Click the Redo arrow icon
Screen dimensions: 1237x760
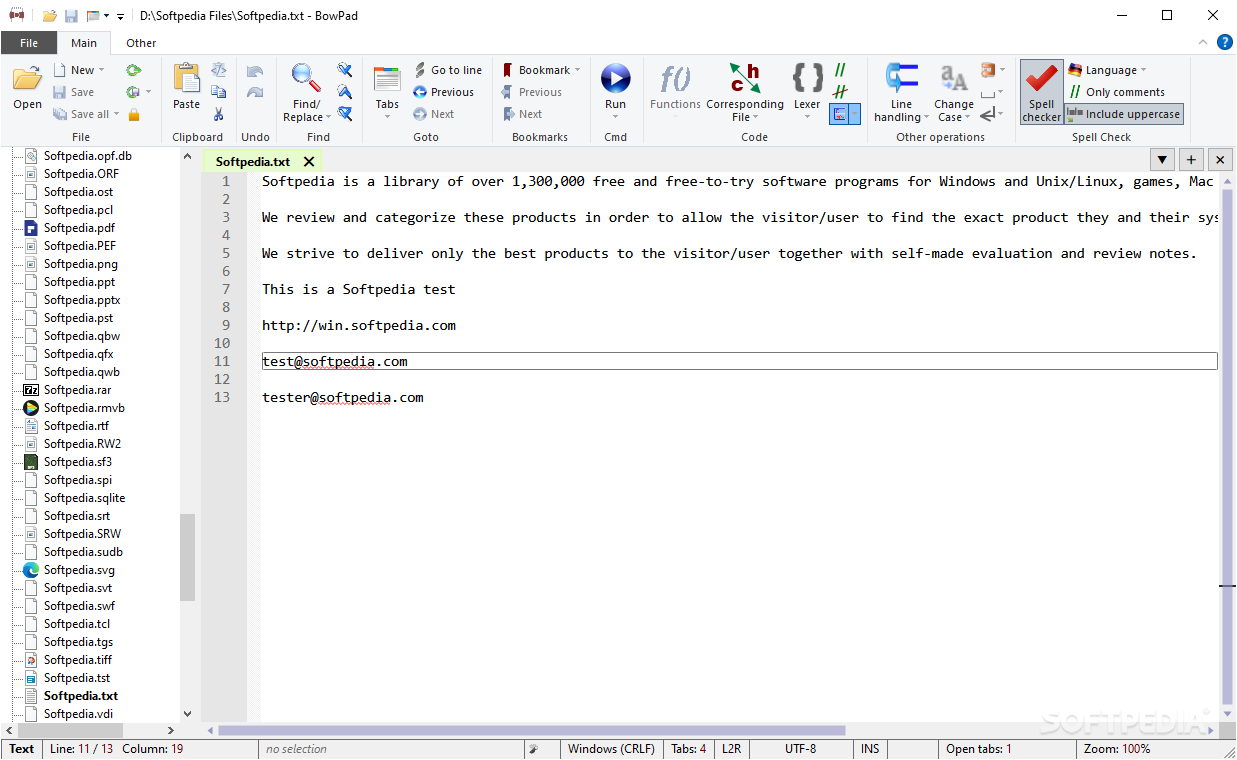[255, 92]
